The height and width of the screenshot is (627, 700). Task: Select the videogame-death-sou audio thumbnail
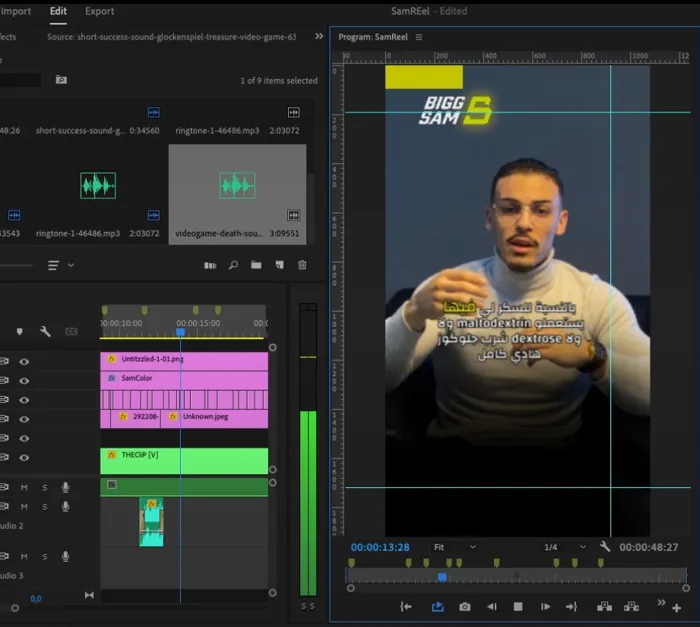point(237,185)
